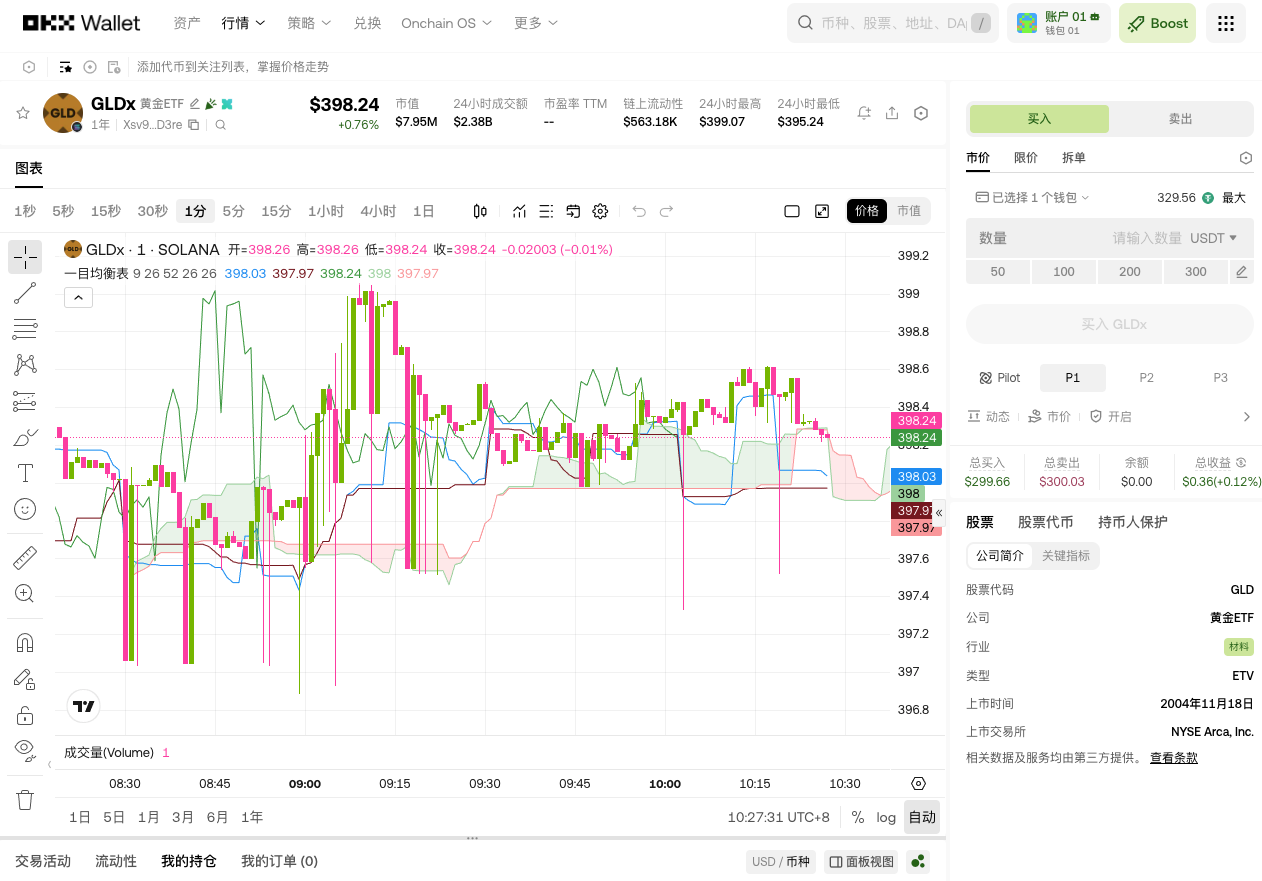Open the 关键指标 tab
Image resolution: width=1262 pixels, height=881 pixels.
pyautogui.click(x=1066, y=556)
